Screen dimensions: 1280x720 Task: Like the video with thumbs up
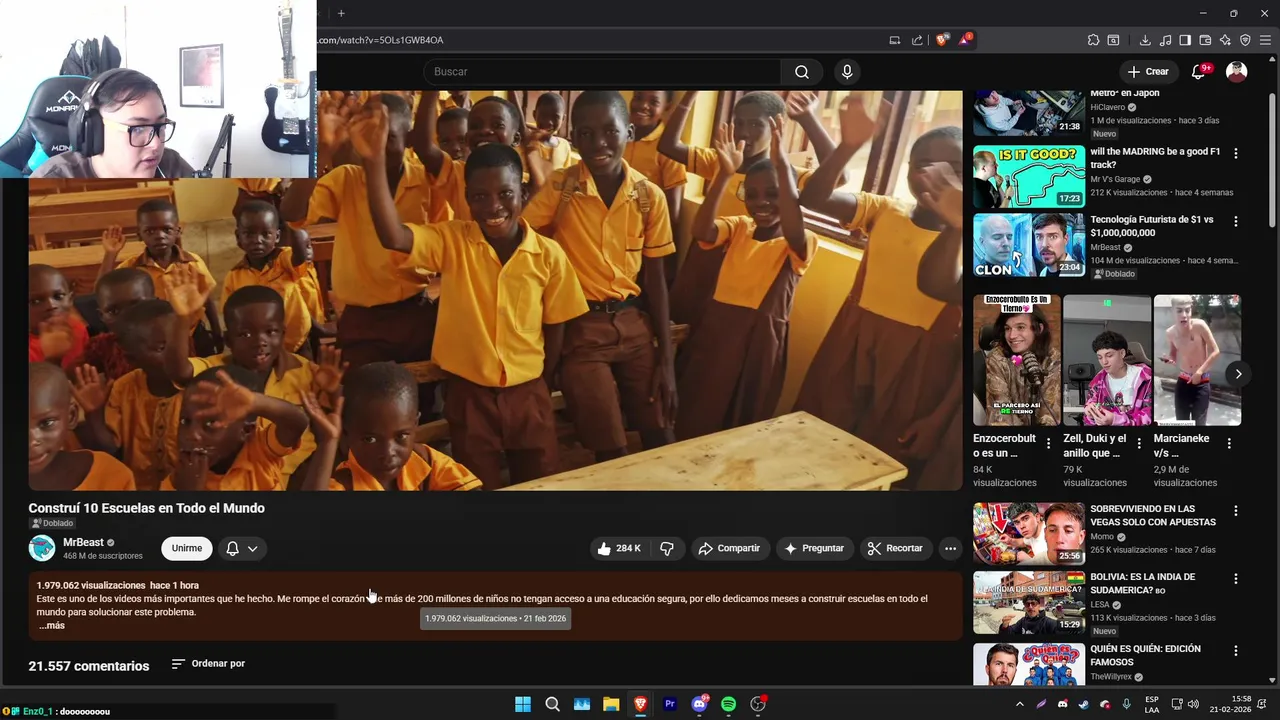coord(619,548)
